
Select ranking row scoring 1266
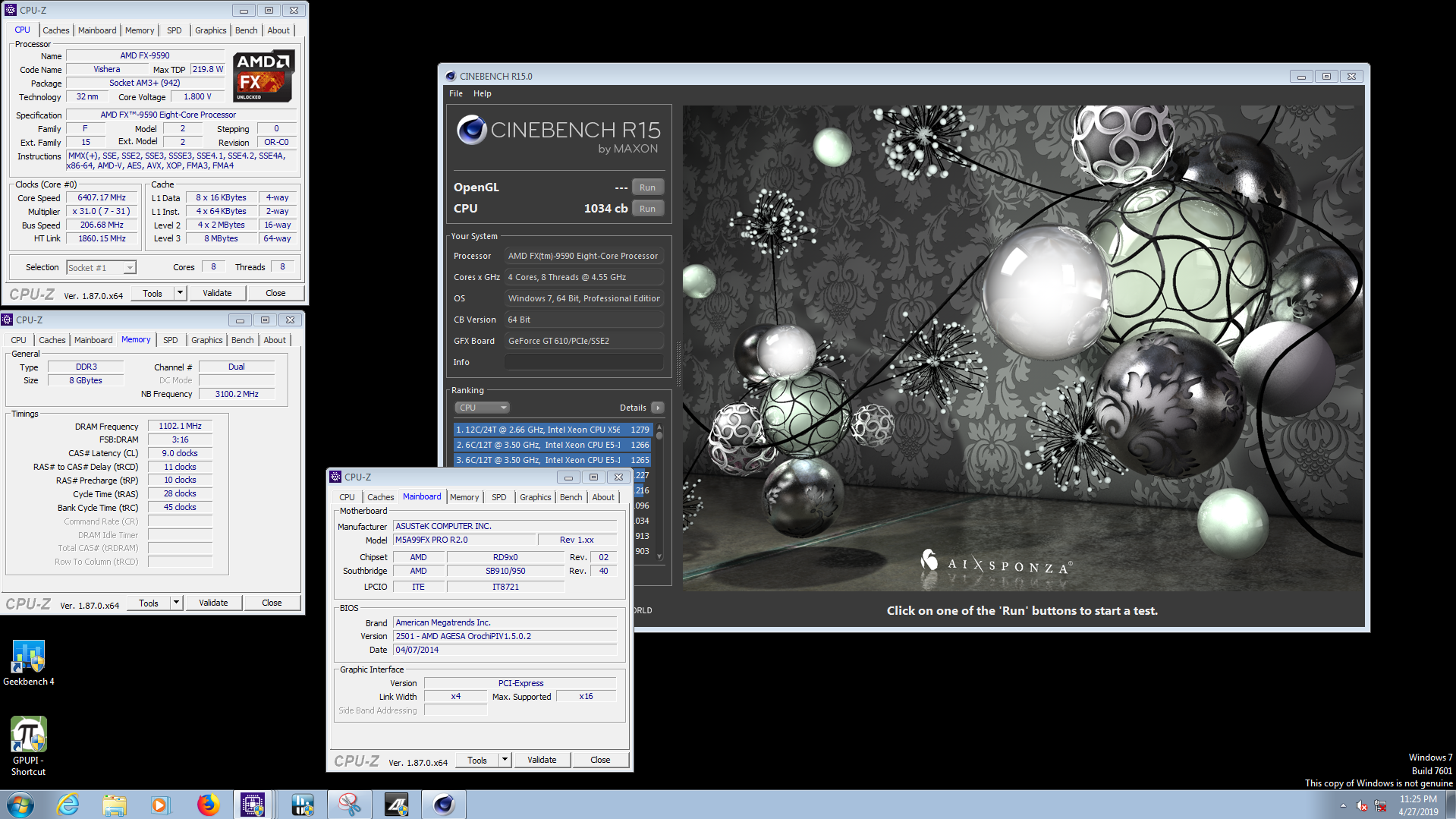pos(552,445)
